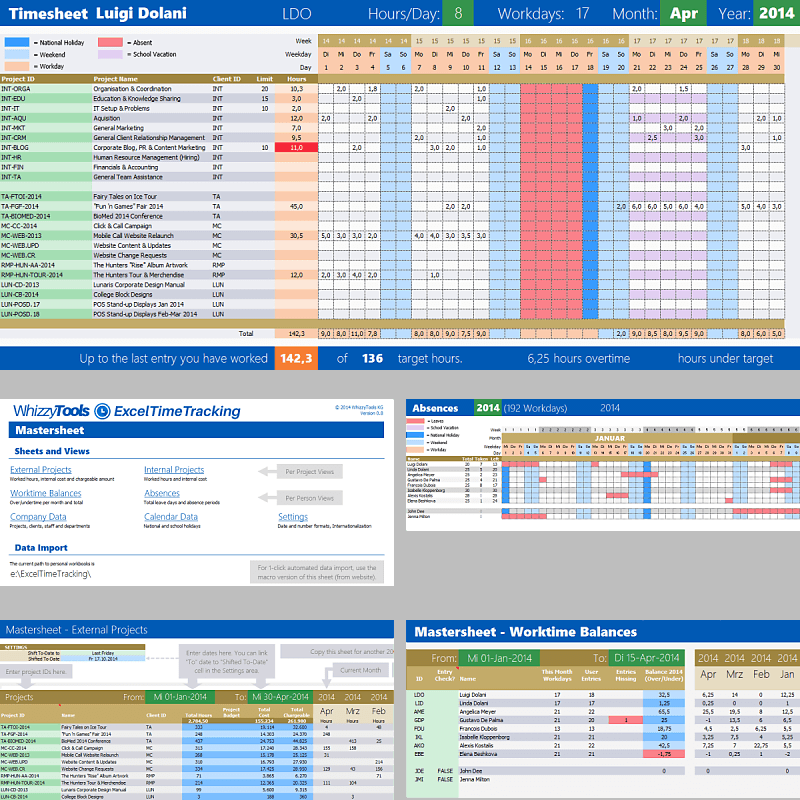Image resolution: width=800 pixels, height=800 pixels.
Task: Open the Absences sheet link
Action: [160, 493]
